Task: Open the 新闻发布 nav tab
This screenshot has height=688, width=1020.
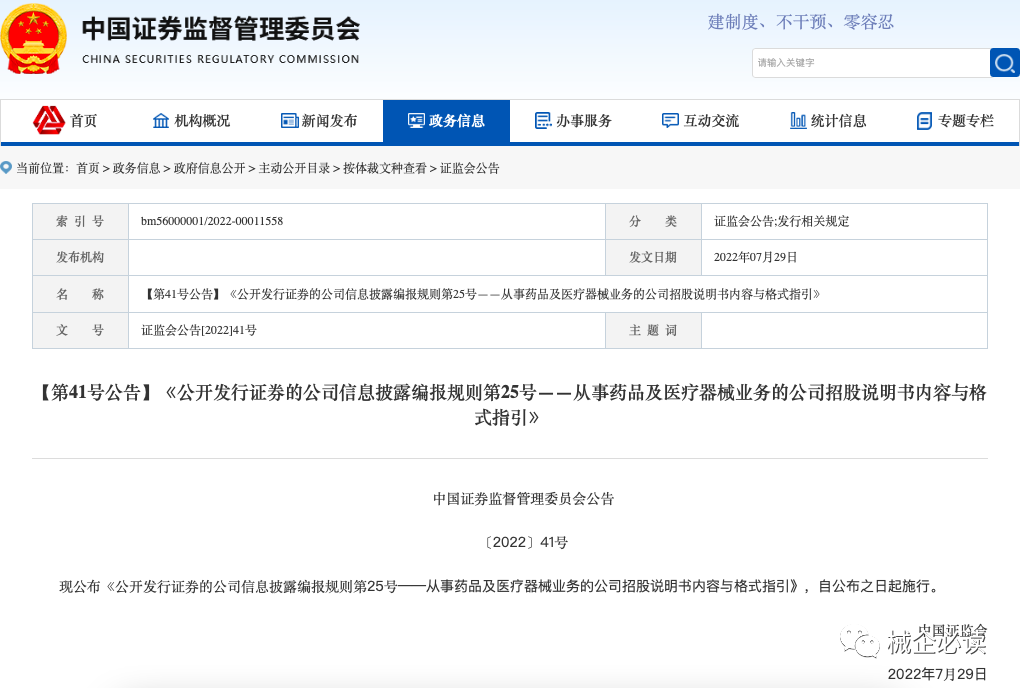Action: tap(319, 121)
